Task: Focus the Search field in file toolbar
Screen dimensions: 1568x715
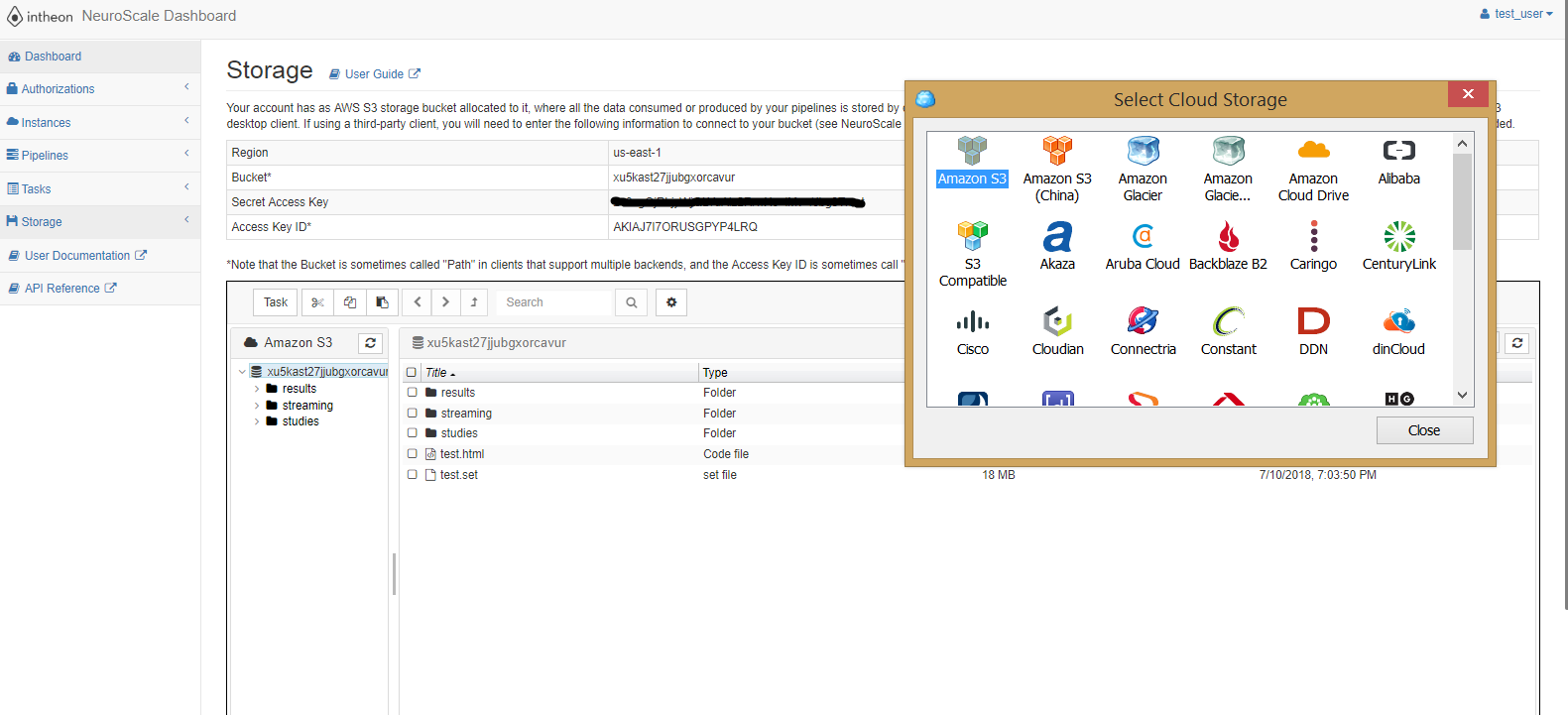Action: (x=554, y=302)
